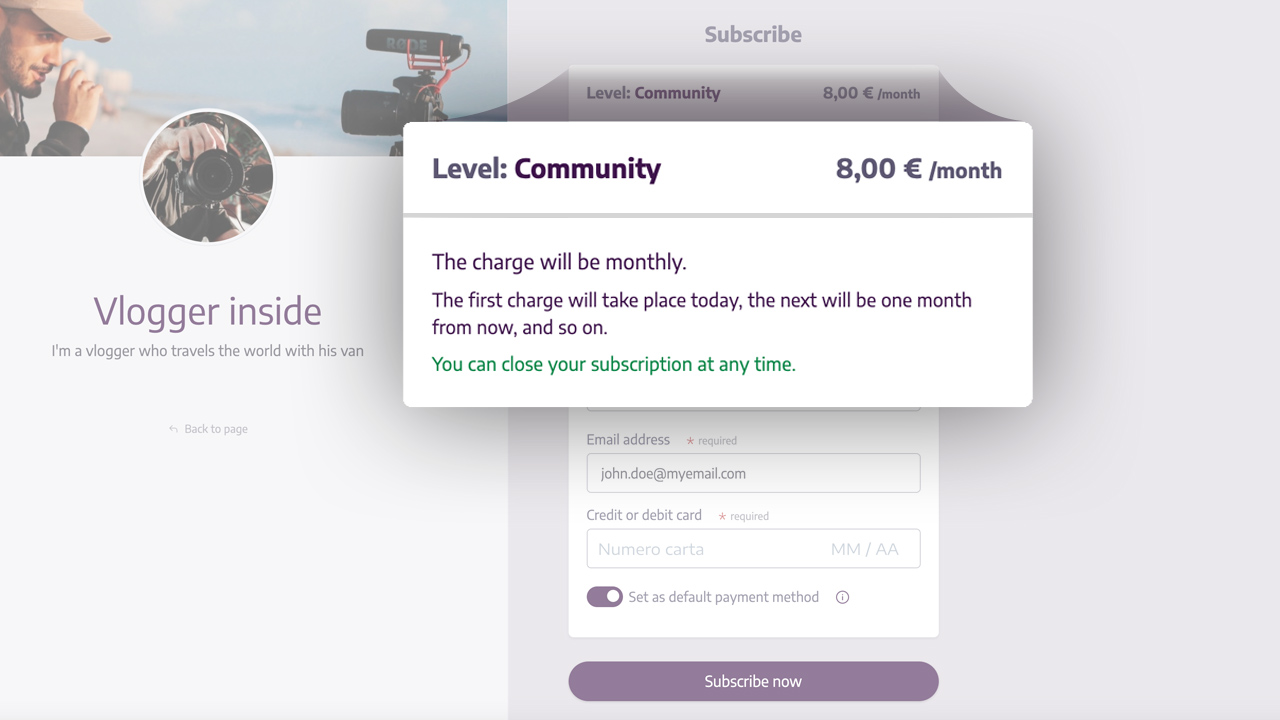The width and height of the screenshot is (1280, 720).
Task: Click the back arrow icon near "Back to page"
Action: click(x=172, y=428)
